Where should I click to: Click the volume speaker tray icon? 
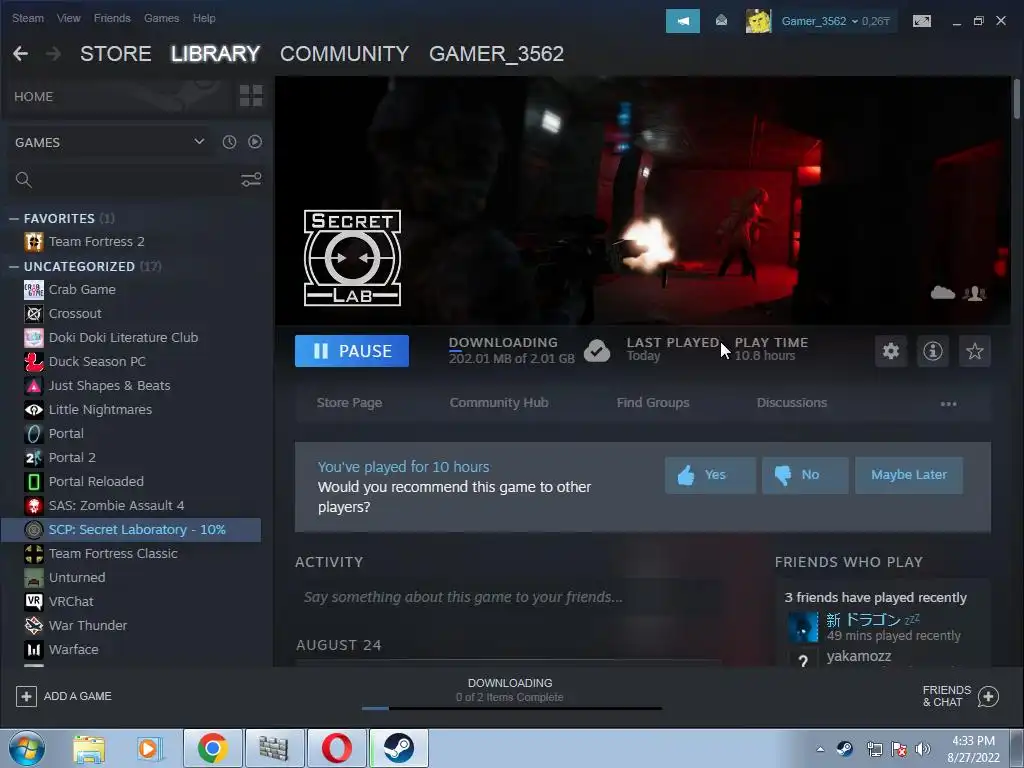click(923, 749)
